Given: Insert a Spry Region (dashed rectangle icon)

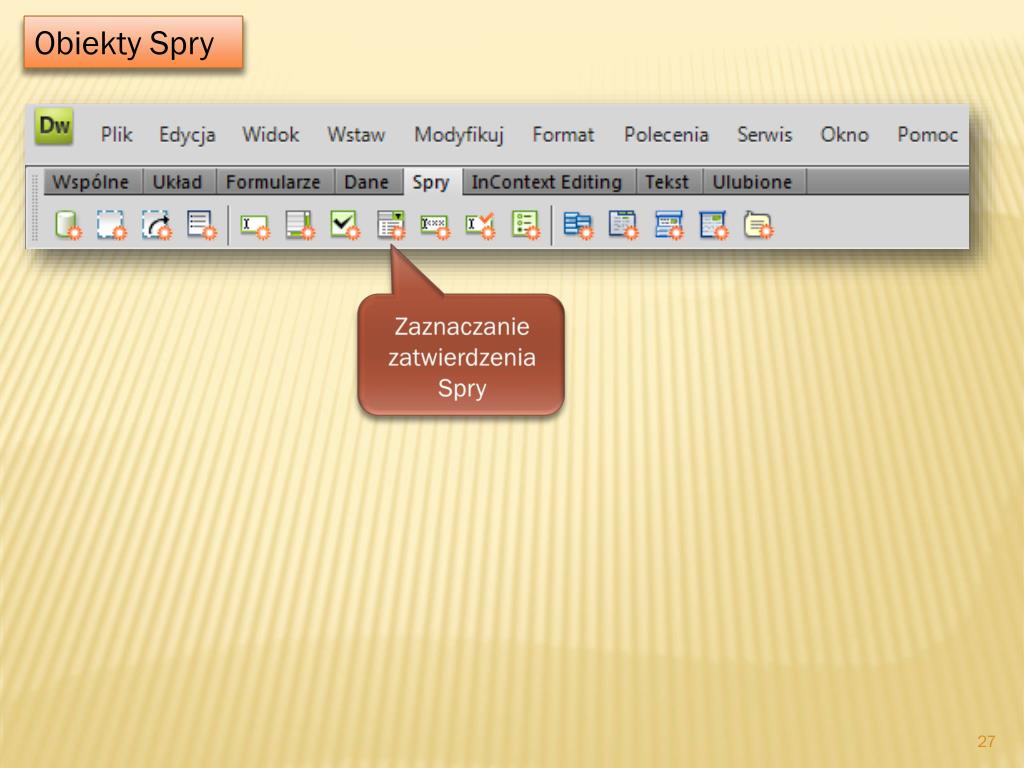Looking at the screenshot, I should pos(111,225).
